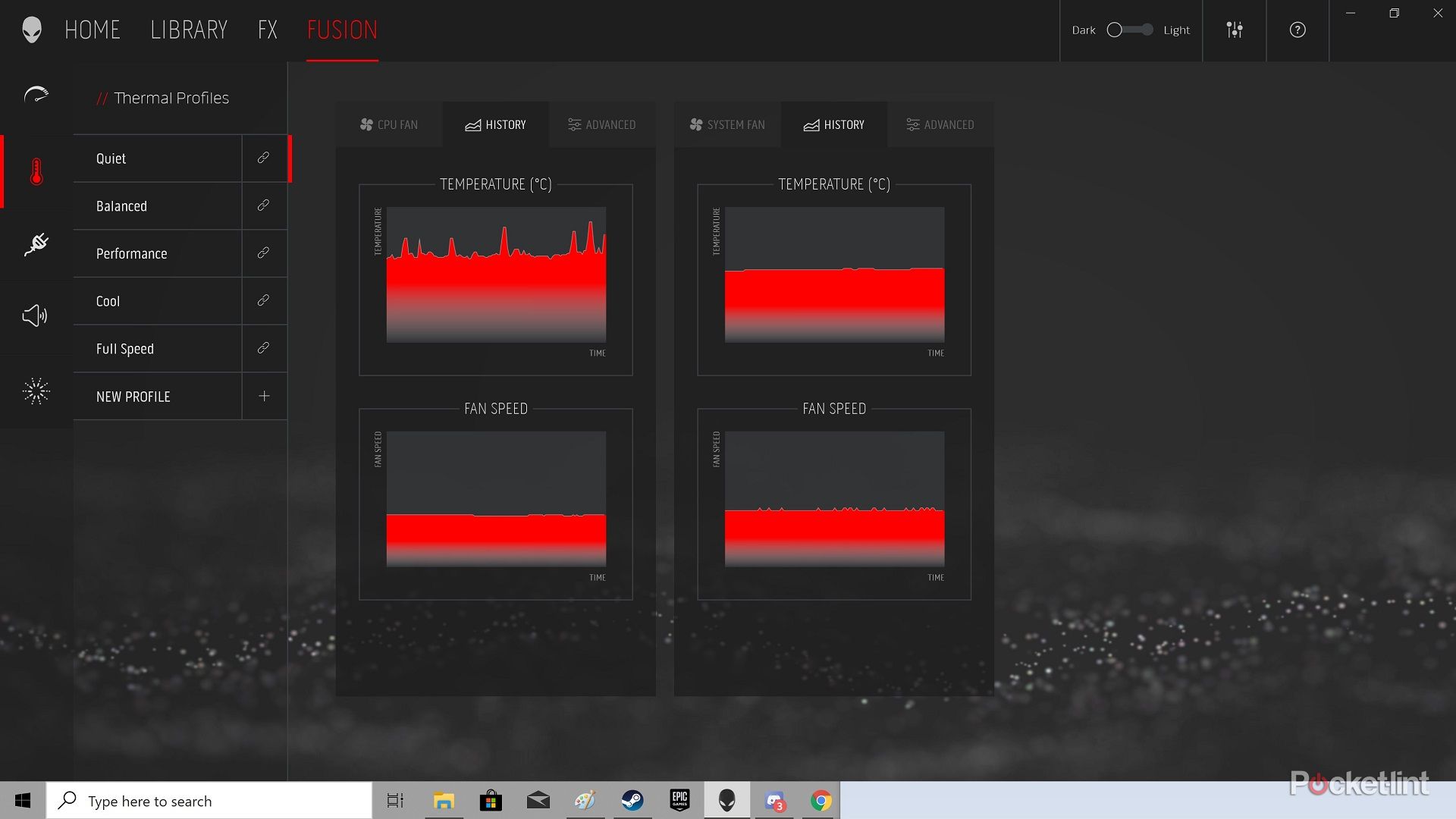Screen dimensions: 1456x819
Task: Switch to the CPU FAN tab
Action: 389,125
